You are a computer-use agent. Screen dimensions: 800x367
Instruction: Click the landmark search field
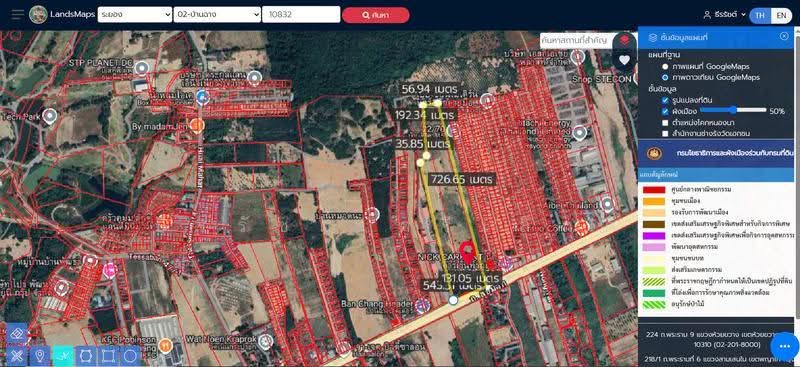(576, 40)
